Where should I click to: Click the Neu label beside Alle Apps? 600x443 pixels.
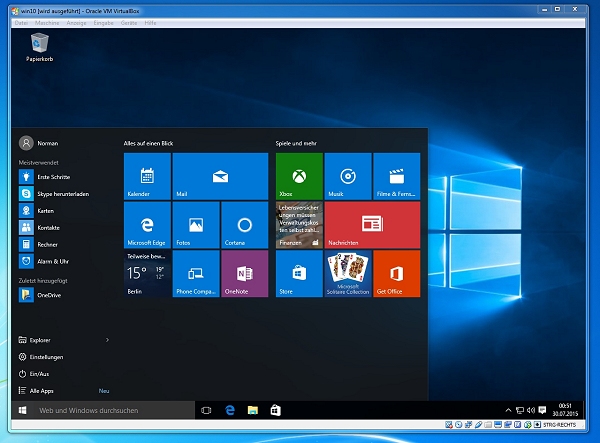tap(104, 391)
